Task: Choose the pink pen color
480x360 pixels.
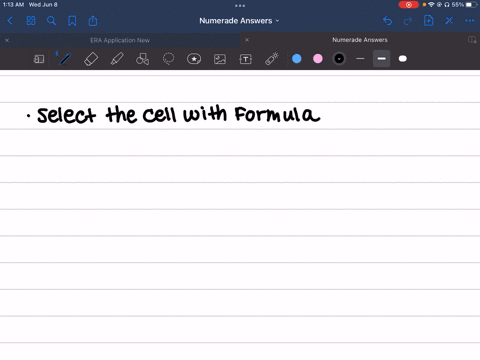Action: tap(318, 59)
